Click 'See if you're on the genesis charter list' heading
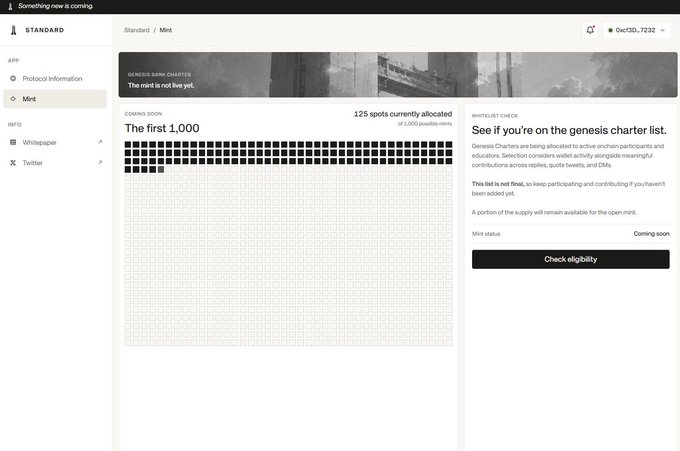Viewport: 680px width, 451px height. tap(569, 130)
